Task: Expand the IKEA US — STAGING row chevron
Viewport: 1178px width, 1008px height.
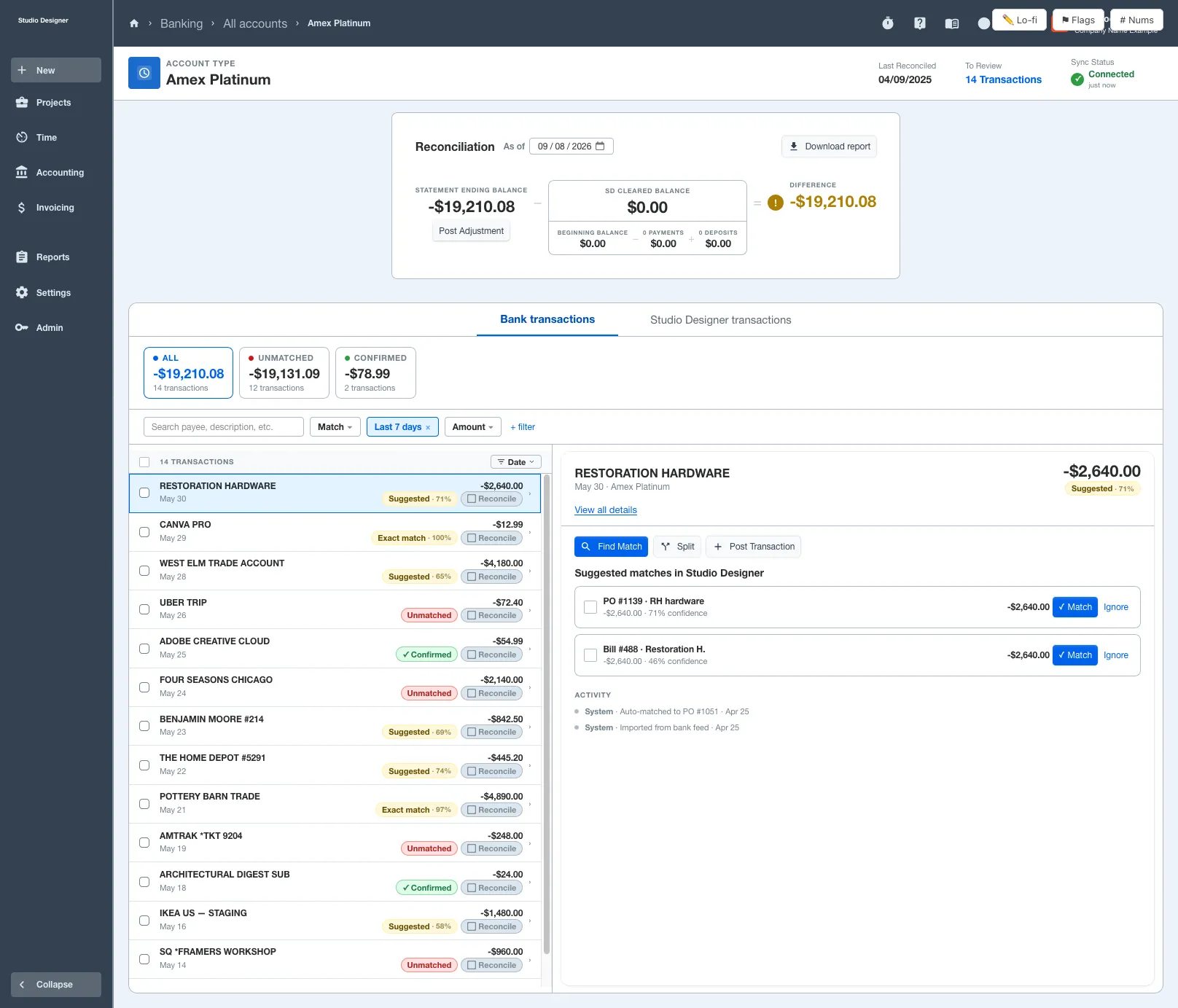Action: [x=530, y=921]
